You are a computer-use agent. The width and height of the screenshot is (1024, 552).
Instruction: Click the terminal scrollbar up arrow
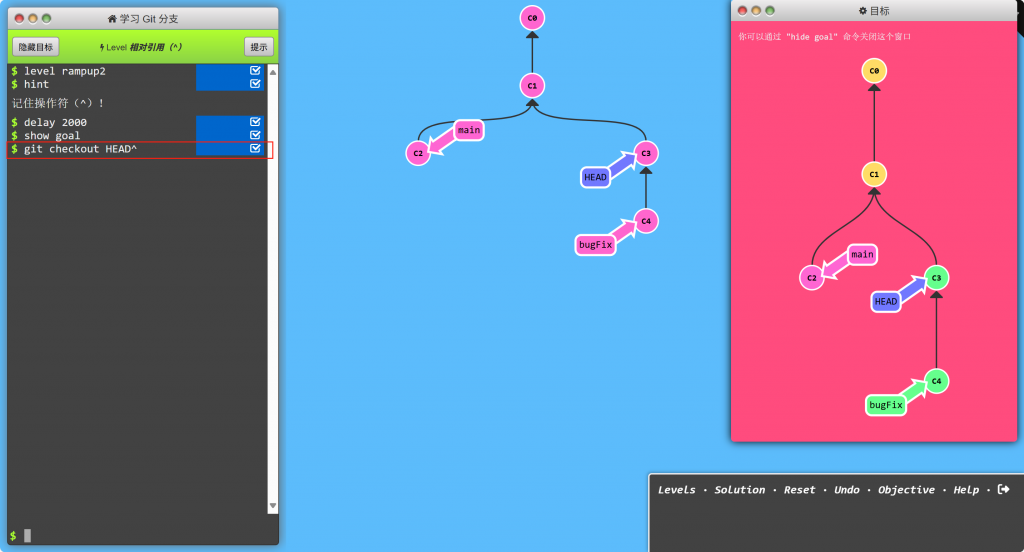272,72
